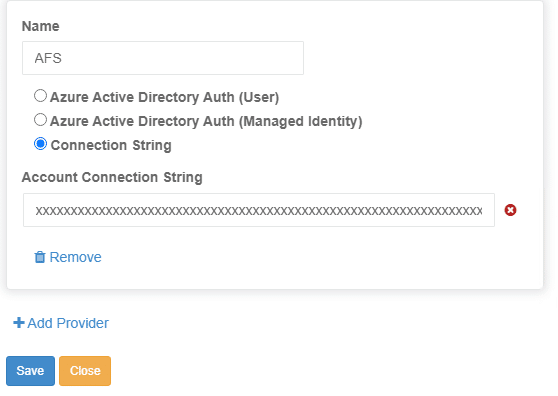This screenshot has height=396, width=558.
Task: Click the 'Account Connection String' heading label
Action: tap(112, 177)
